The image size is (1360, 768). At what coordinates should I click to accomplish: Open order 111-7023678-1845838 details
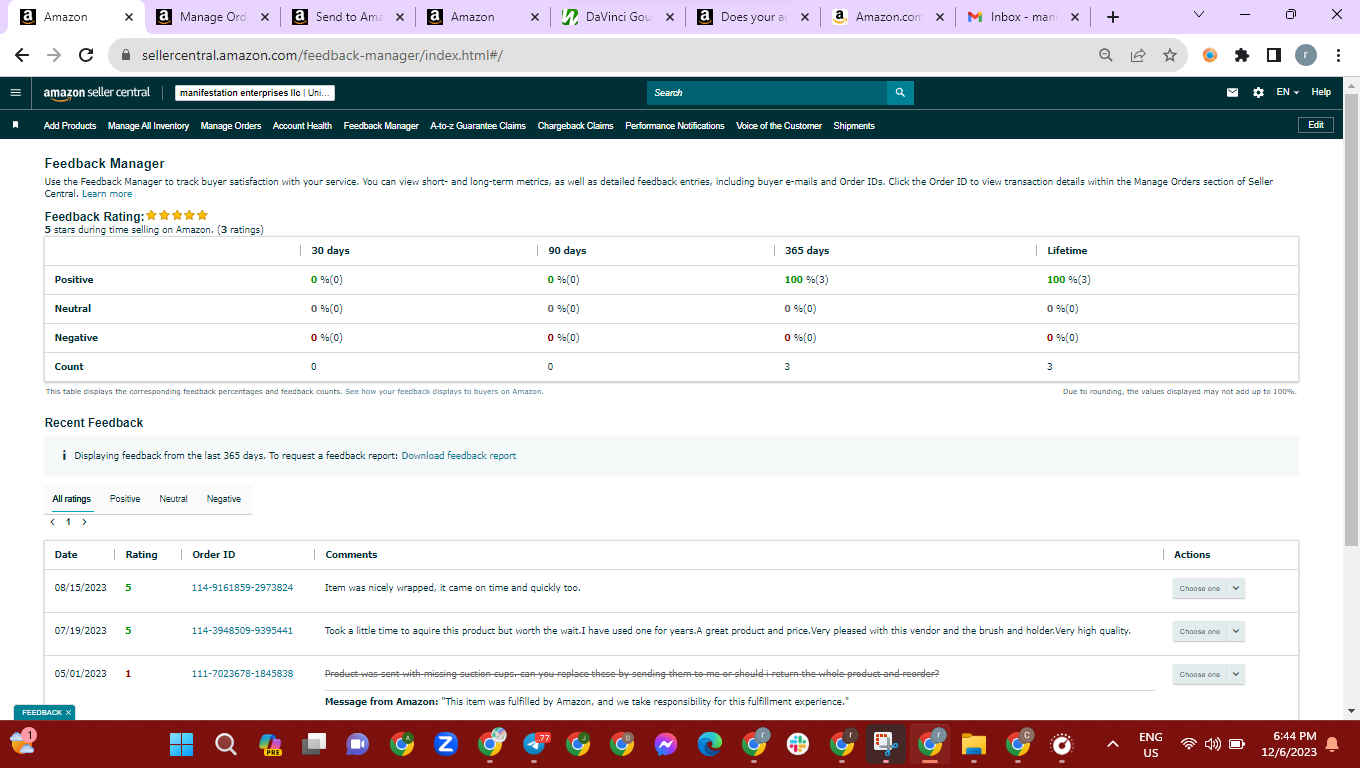click(242, 674)
